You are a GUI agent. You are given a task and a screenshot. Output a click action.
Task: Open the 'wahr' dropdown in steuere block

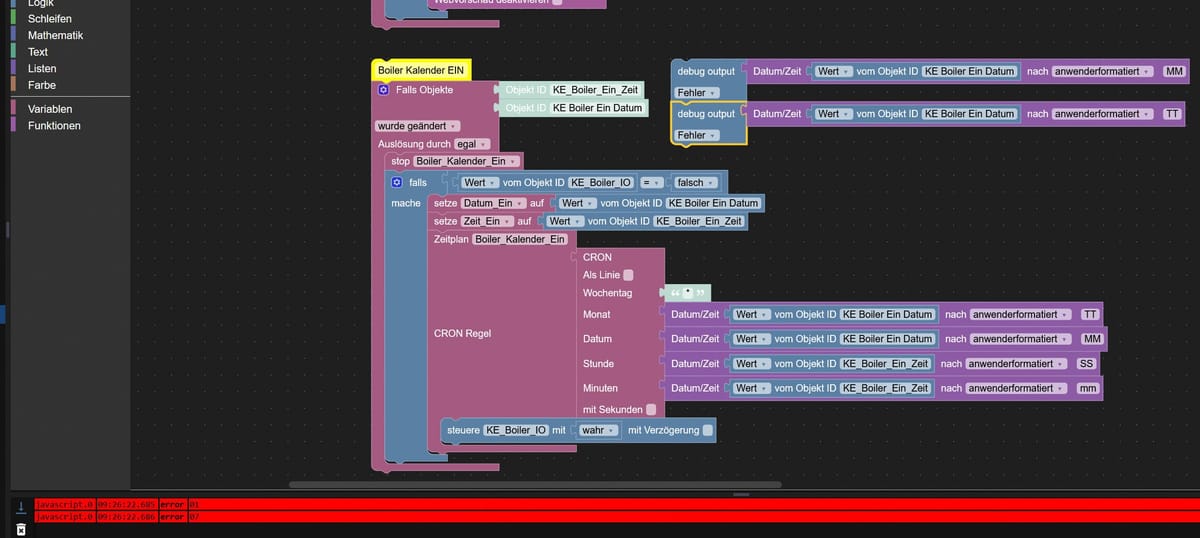599,430
